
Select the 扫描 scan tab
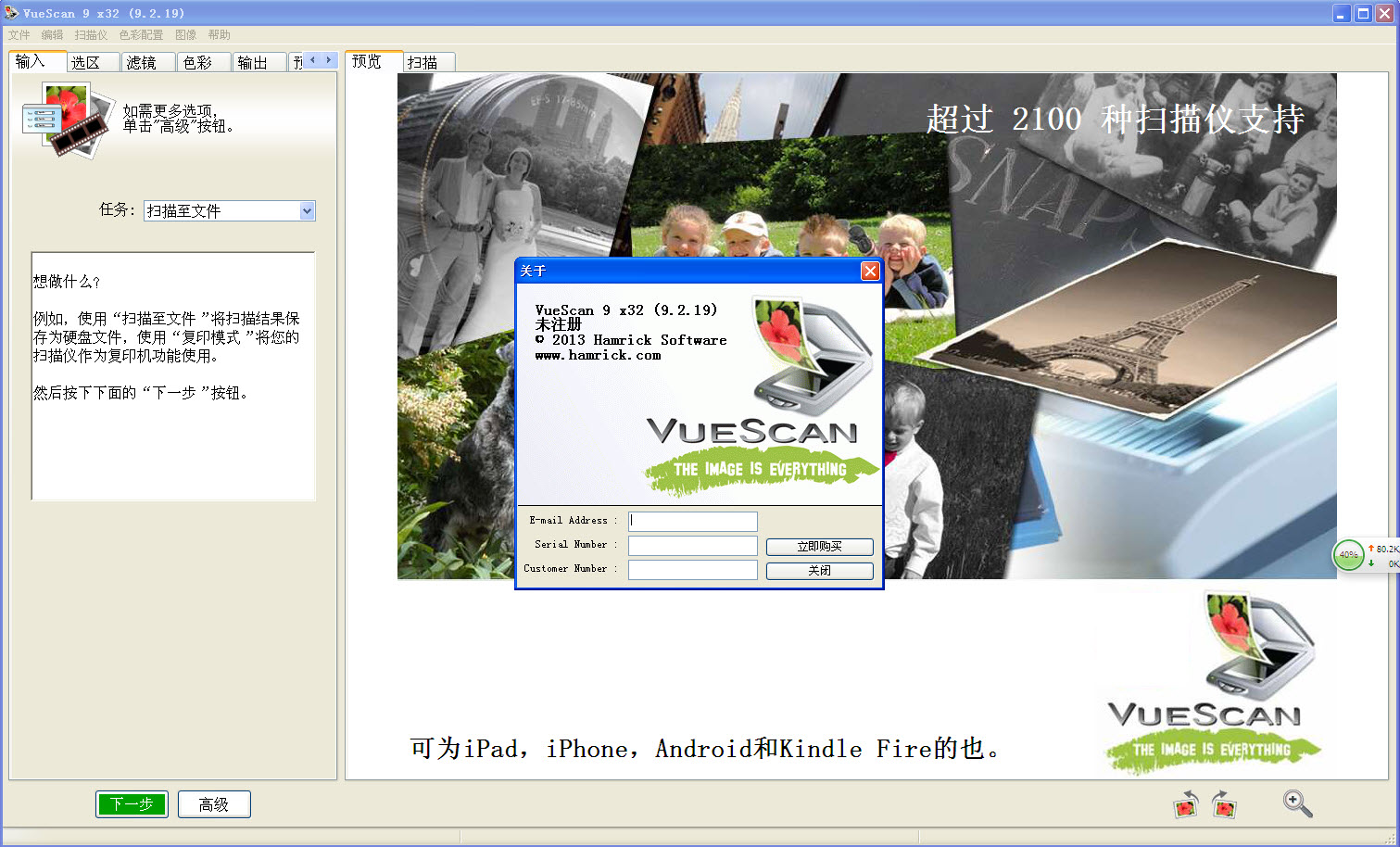(430, 62)
